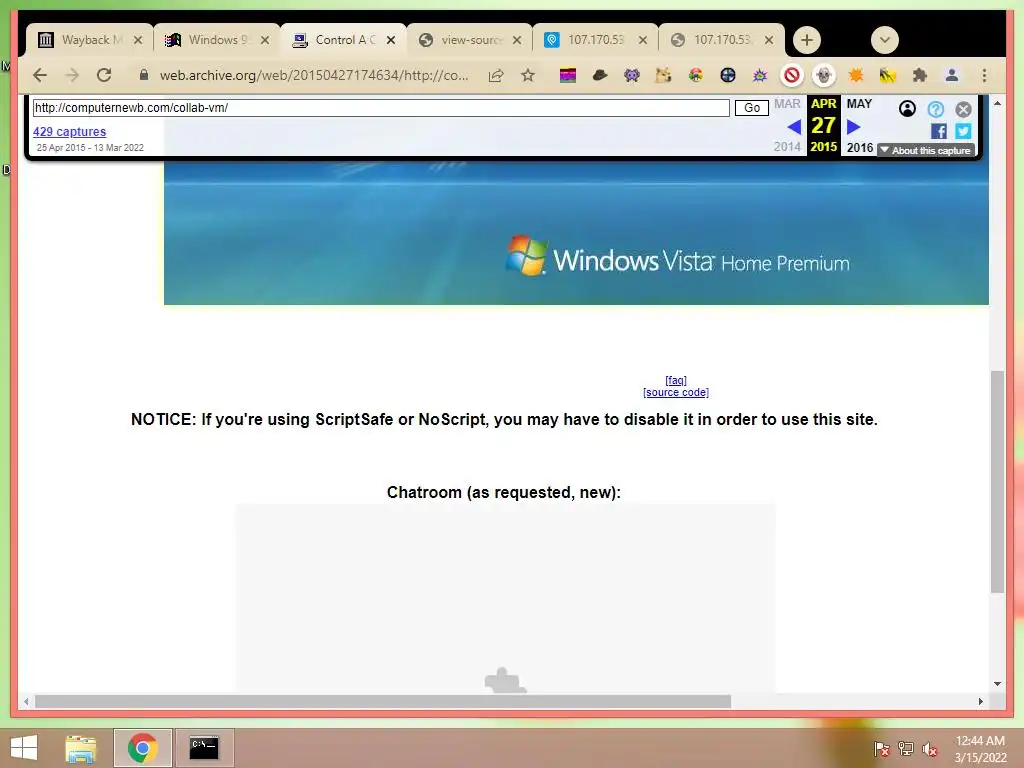This screenshot has width=1024, height=768.
Task: Select MAY in the Wayback timeline
Action: 859,104
